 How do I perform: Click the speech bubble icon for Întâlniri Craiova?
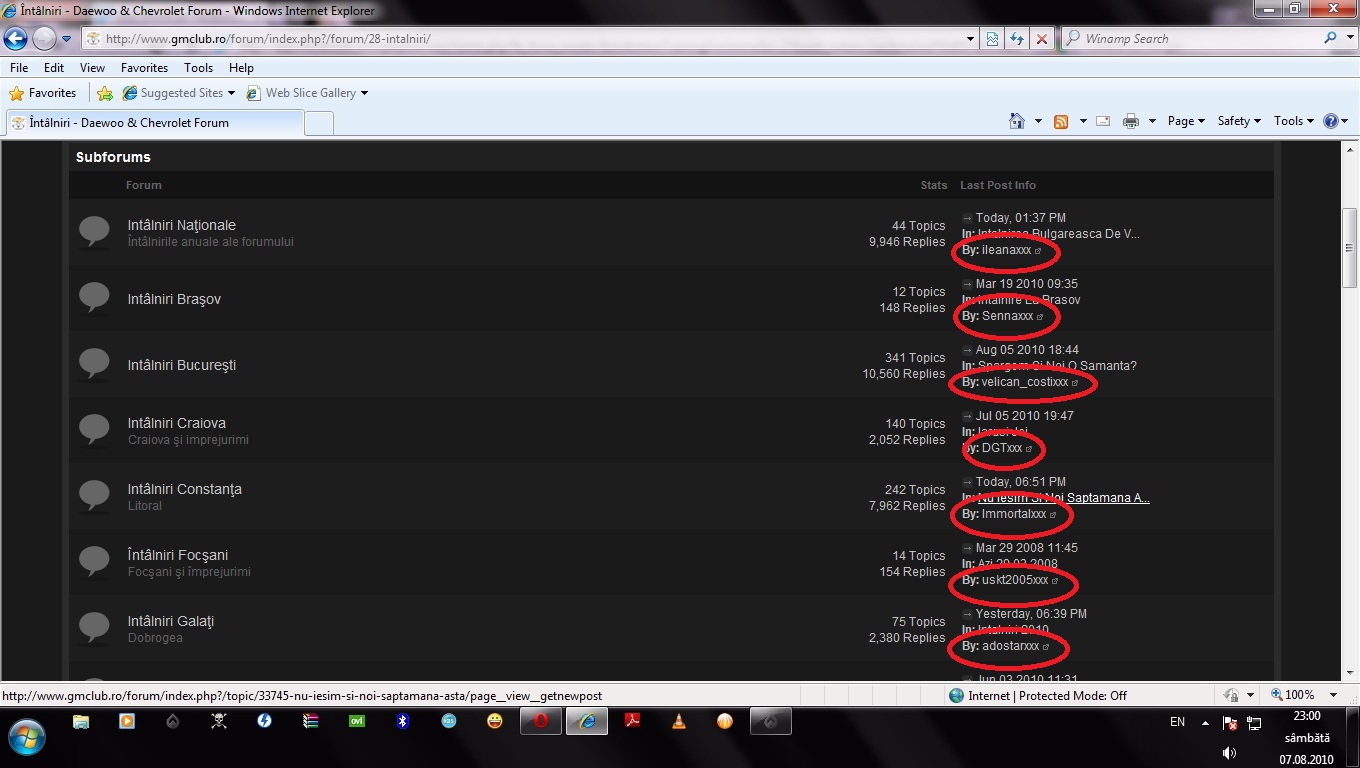click(94, 430)
